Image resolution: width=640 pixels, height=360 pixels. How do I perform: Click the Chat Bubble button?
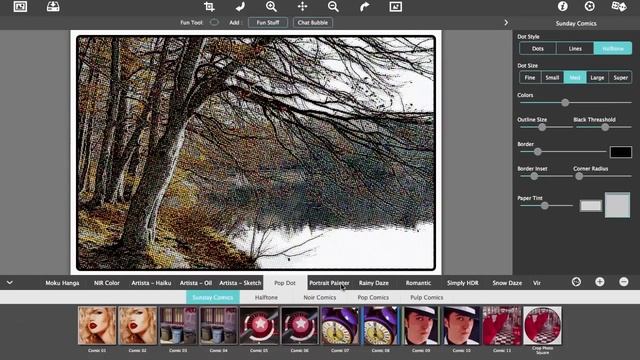[x=313, y=22]
